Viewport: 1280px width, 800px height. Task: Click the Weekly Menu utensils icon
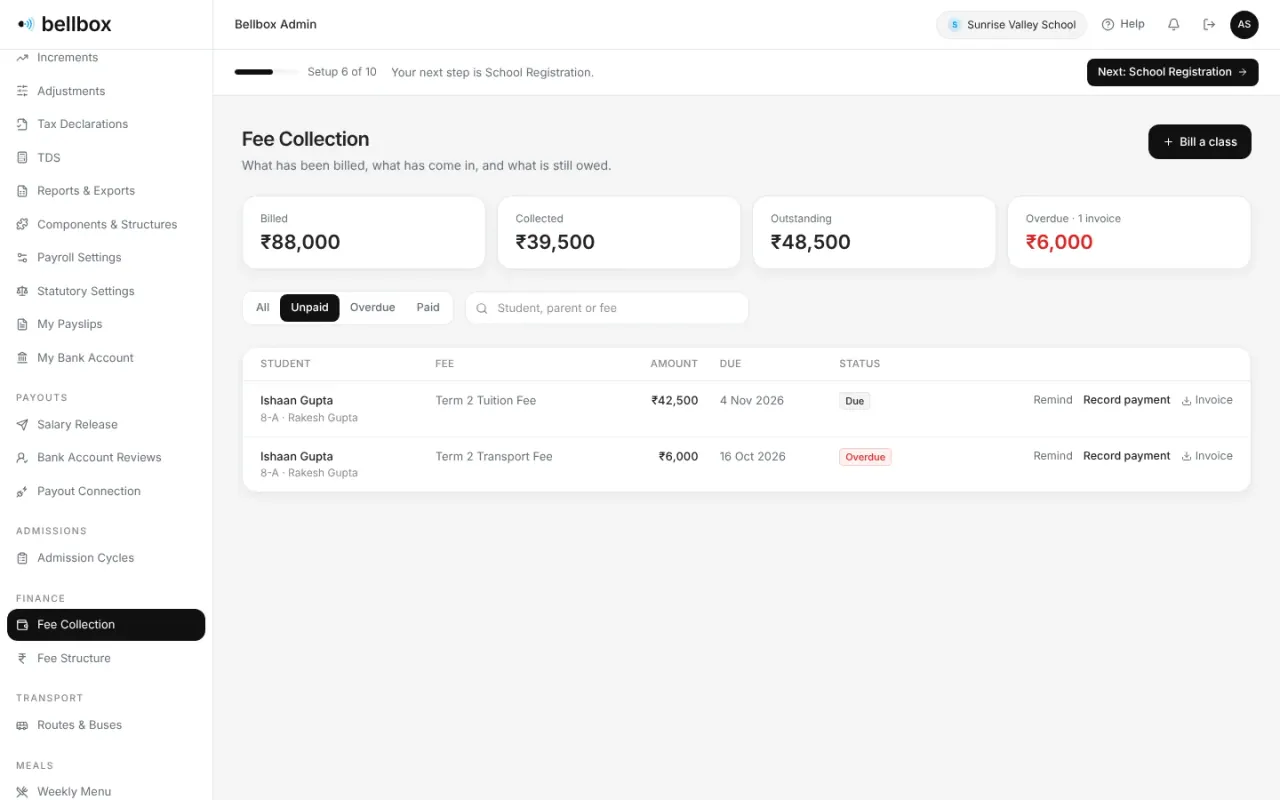pyautogui.click(x=22, y=791)
